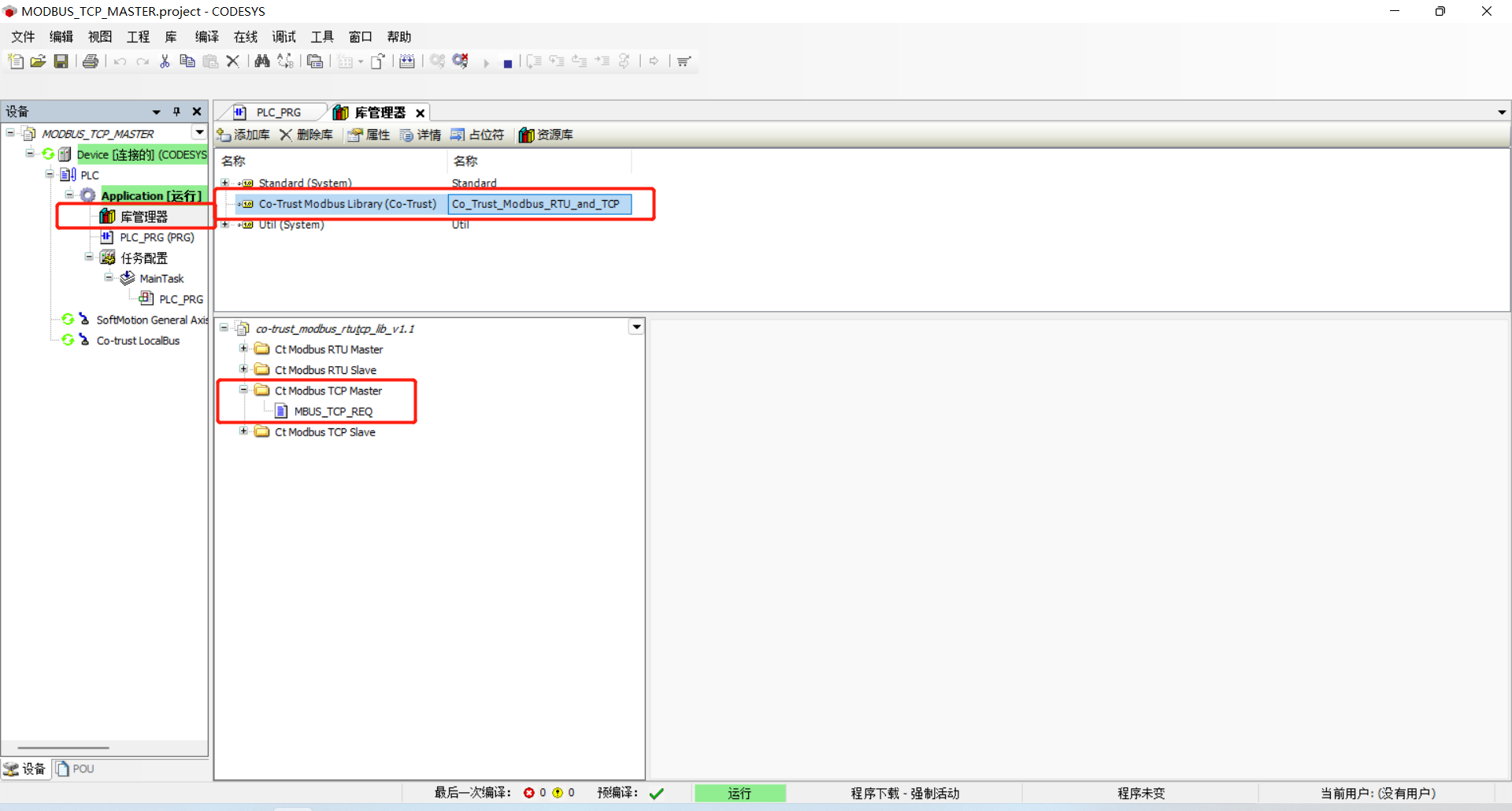Click the Run to Cursor debug icon
Screen dimensions: 1512x811
(602, 61)
